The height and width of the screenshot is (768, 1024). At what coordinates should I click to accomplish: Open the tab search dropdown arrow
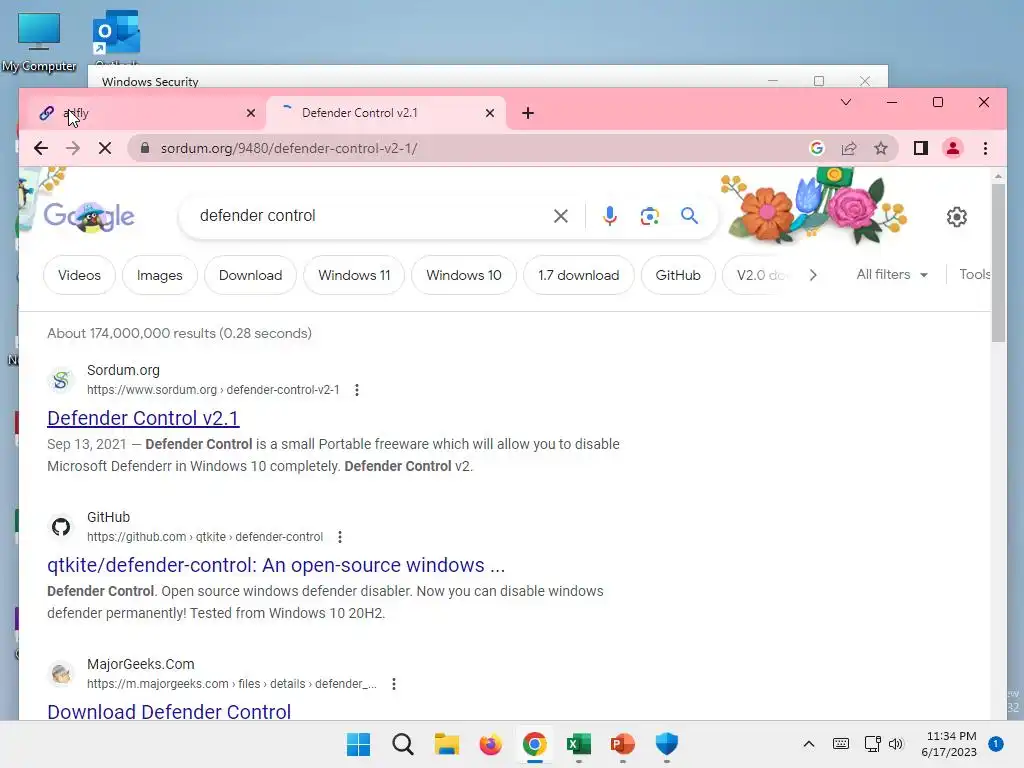[x=846, y=103]
